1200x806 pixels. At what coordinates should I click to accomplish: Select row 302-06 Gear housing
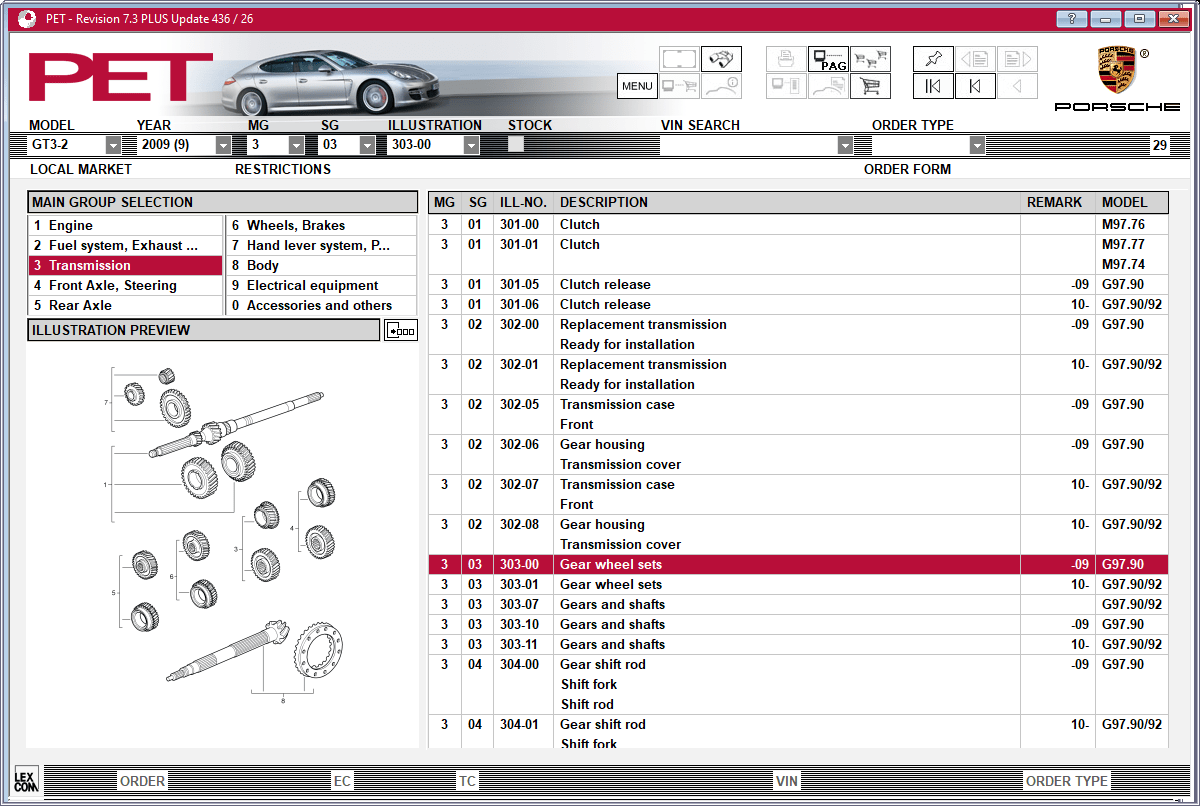tap(798, 455)
